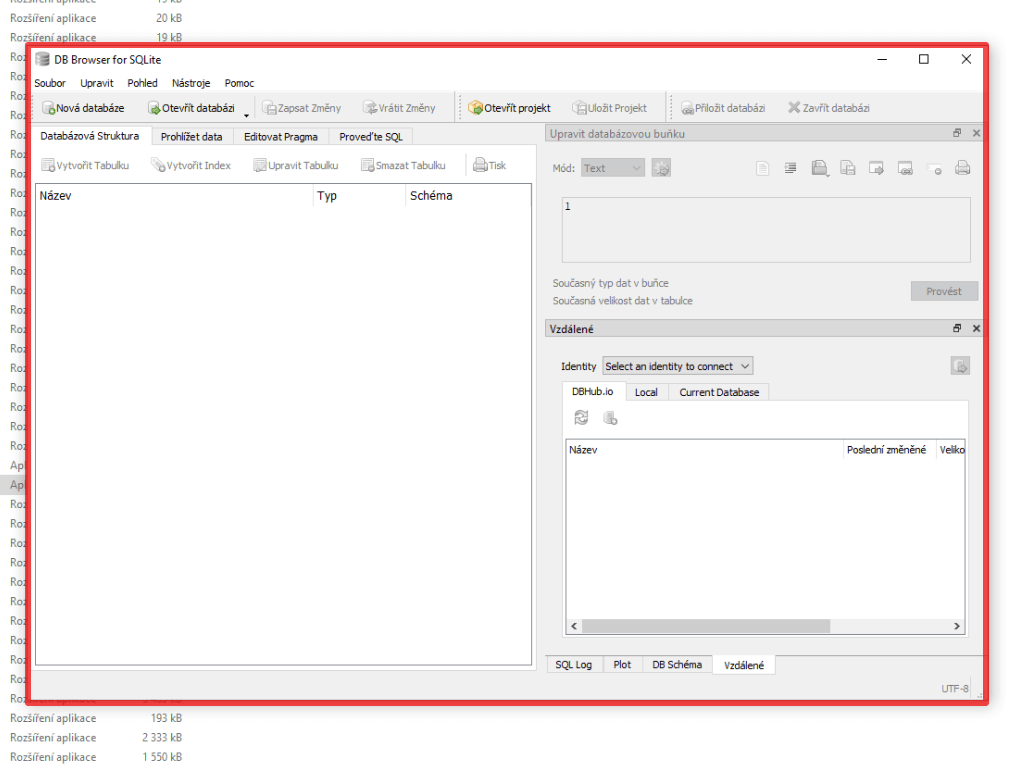Click the Tisk print button
Viewport: 1024px width, 768px height.
490,166
